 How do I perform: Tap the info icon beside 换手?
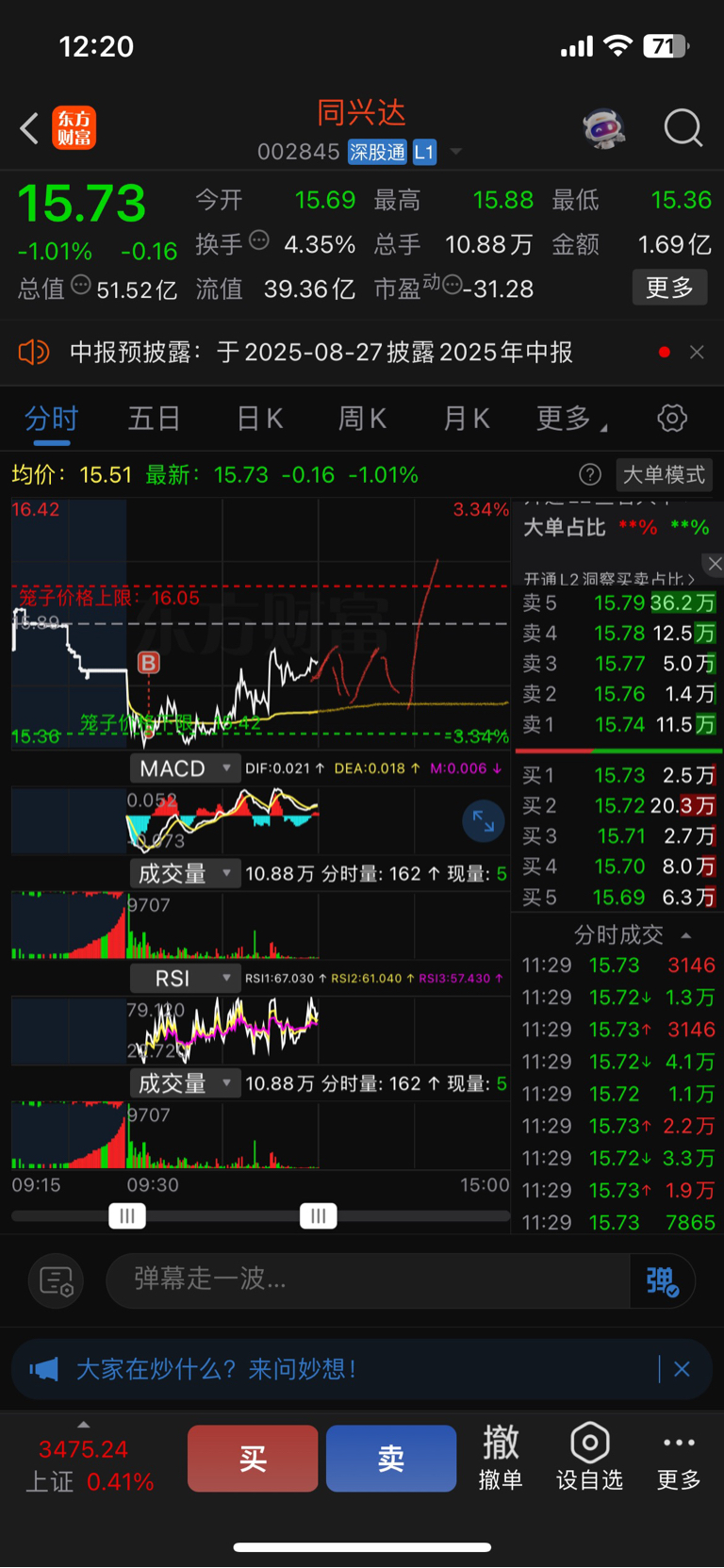tap(258, 240)
